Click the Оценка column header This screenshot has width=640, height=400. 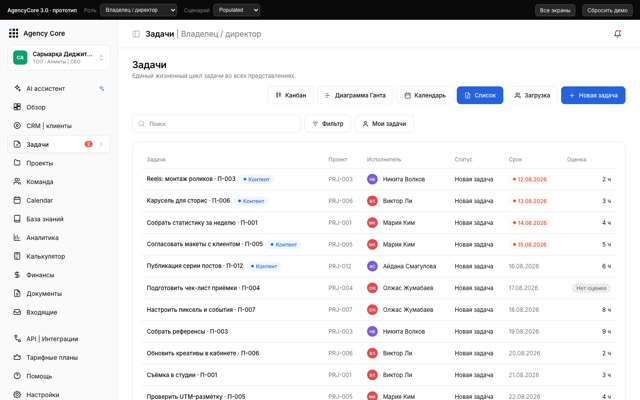pos(576,160)
